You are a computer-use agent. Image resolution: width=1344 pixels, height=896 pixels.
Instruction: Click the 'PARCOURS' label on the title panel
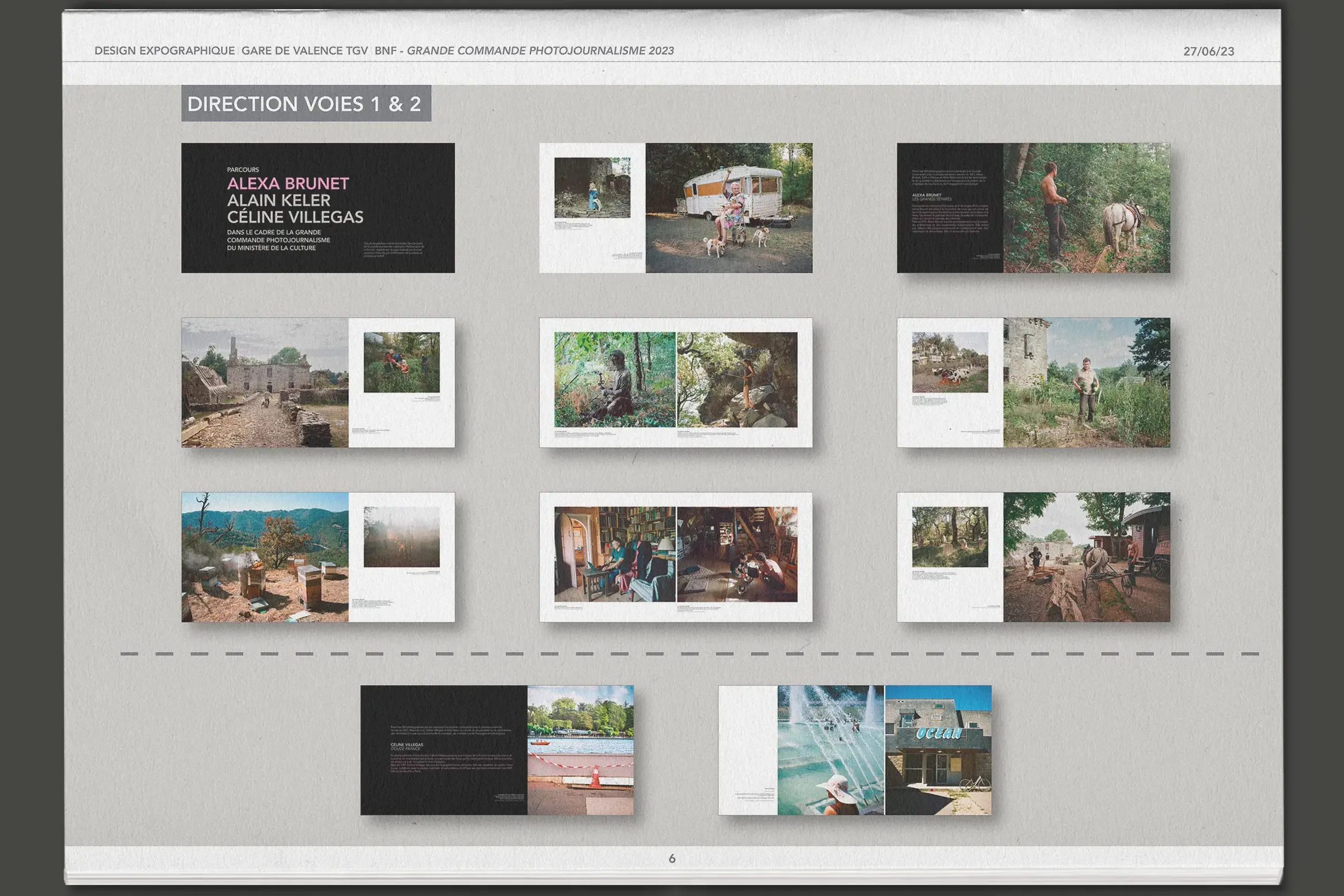click(243, 170)
